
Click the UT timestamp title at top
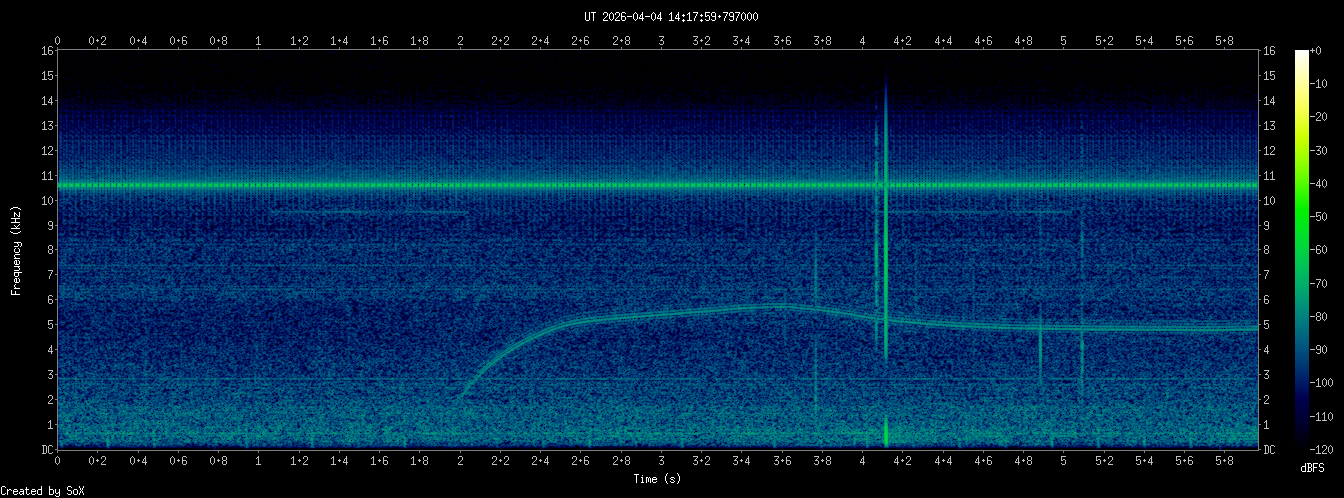point(671,17)
